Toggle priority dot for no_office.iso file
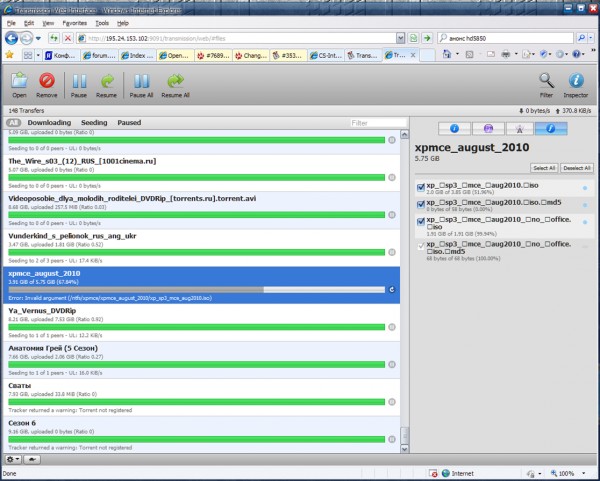 (x=585, y=222)
